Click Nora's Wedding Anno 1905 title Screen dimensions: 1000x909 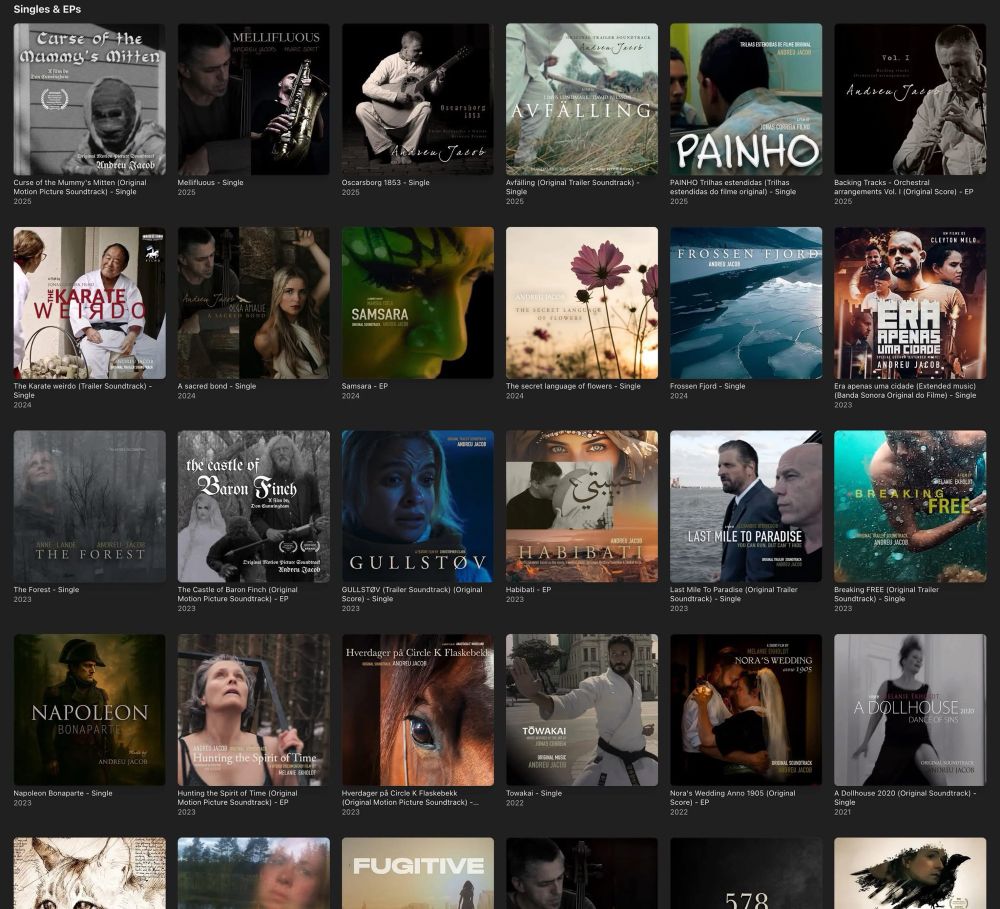coord(732,797)
